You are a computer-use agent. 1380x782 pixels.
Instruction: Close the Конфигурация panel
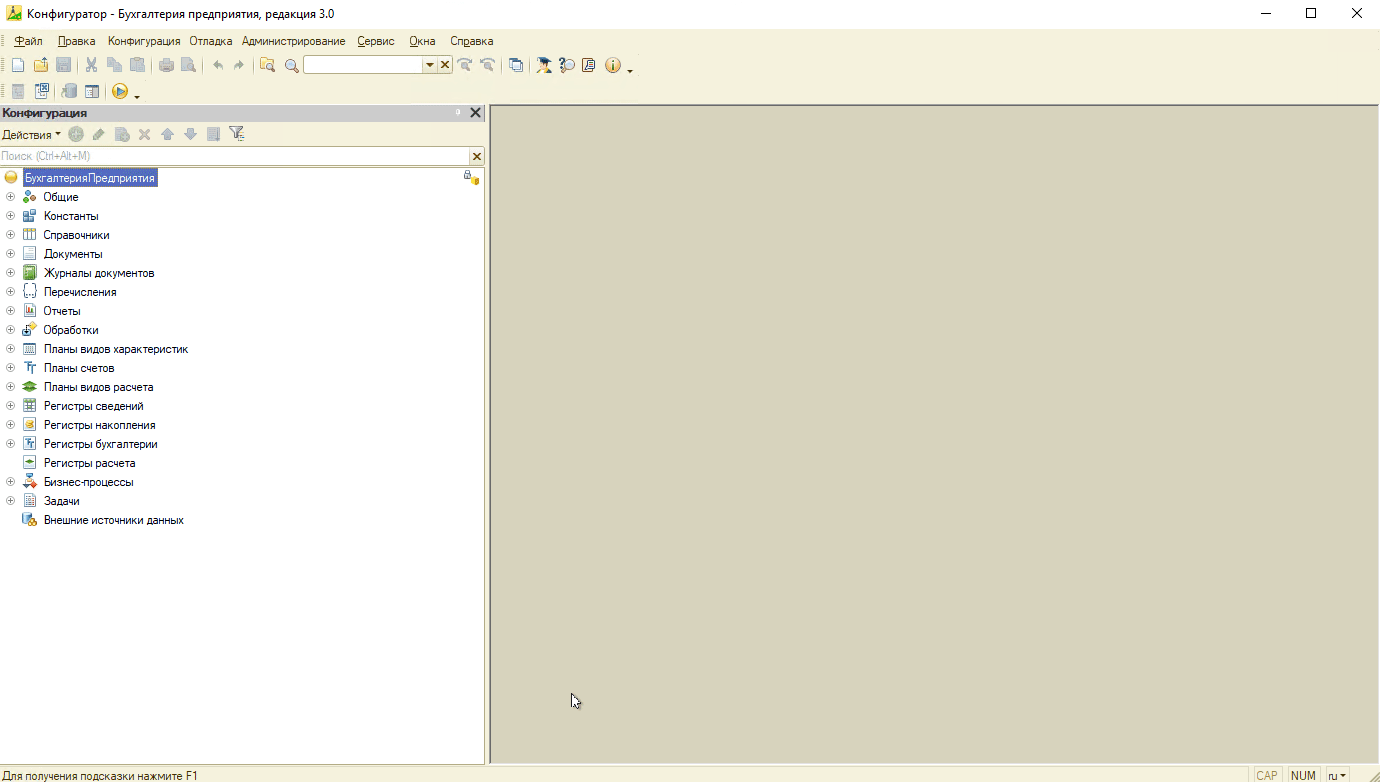point(476,113)
